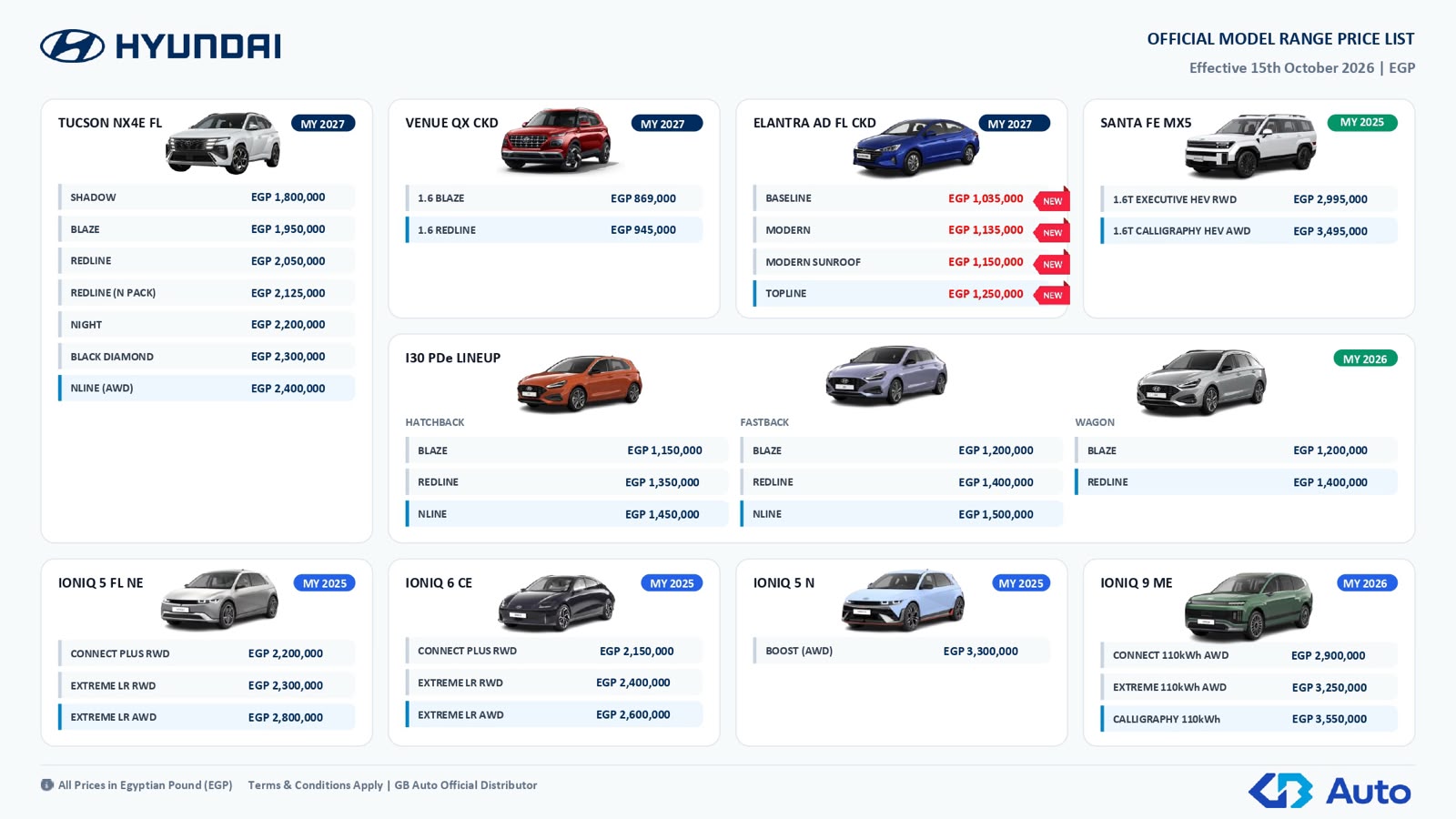Select the i30 Fastback NLINE row

pos(902,514)
